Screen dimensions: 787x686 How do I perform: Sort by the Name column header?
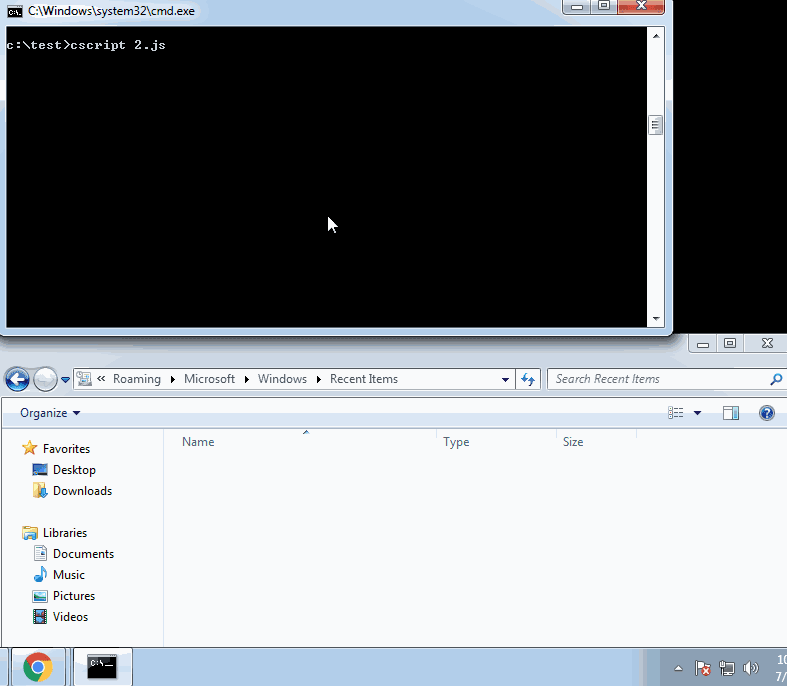[198, 442]
